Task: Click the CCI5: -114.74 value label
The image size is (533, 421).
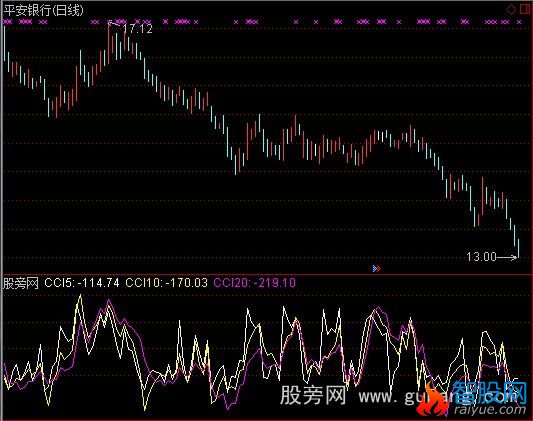Action: coord(82,283)
